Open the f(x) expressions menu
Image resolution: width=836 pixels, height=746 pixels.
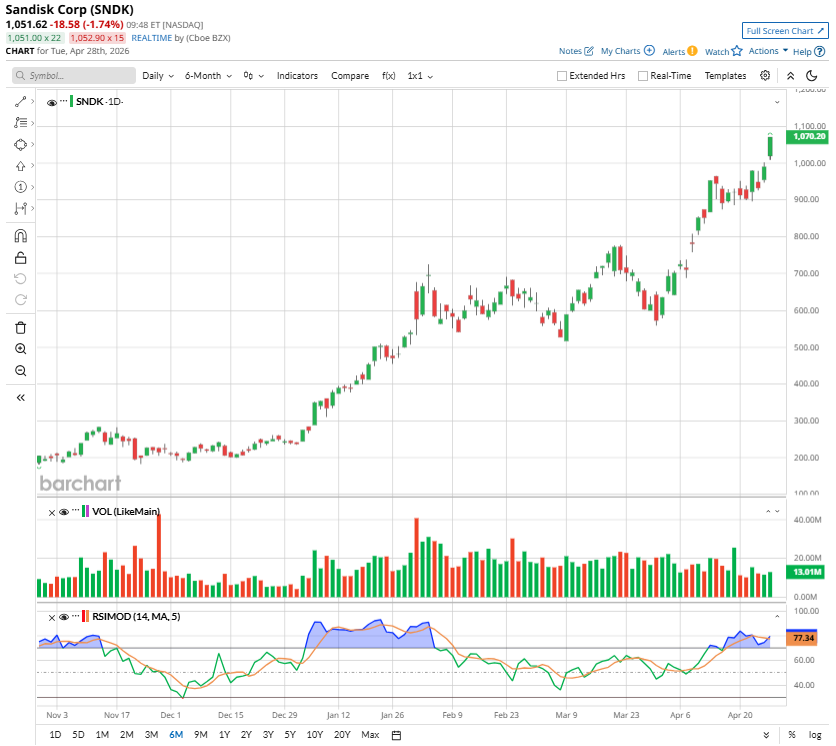[389, 76]
